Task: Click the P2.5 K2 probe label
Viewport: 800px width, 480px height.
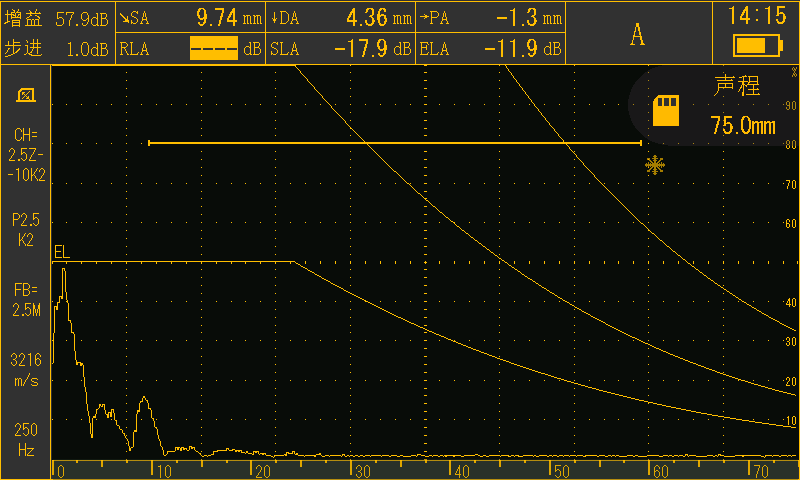Action: click(26, 230)
